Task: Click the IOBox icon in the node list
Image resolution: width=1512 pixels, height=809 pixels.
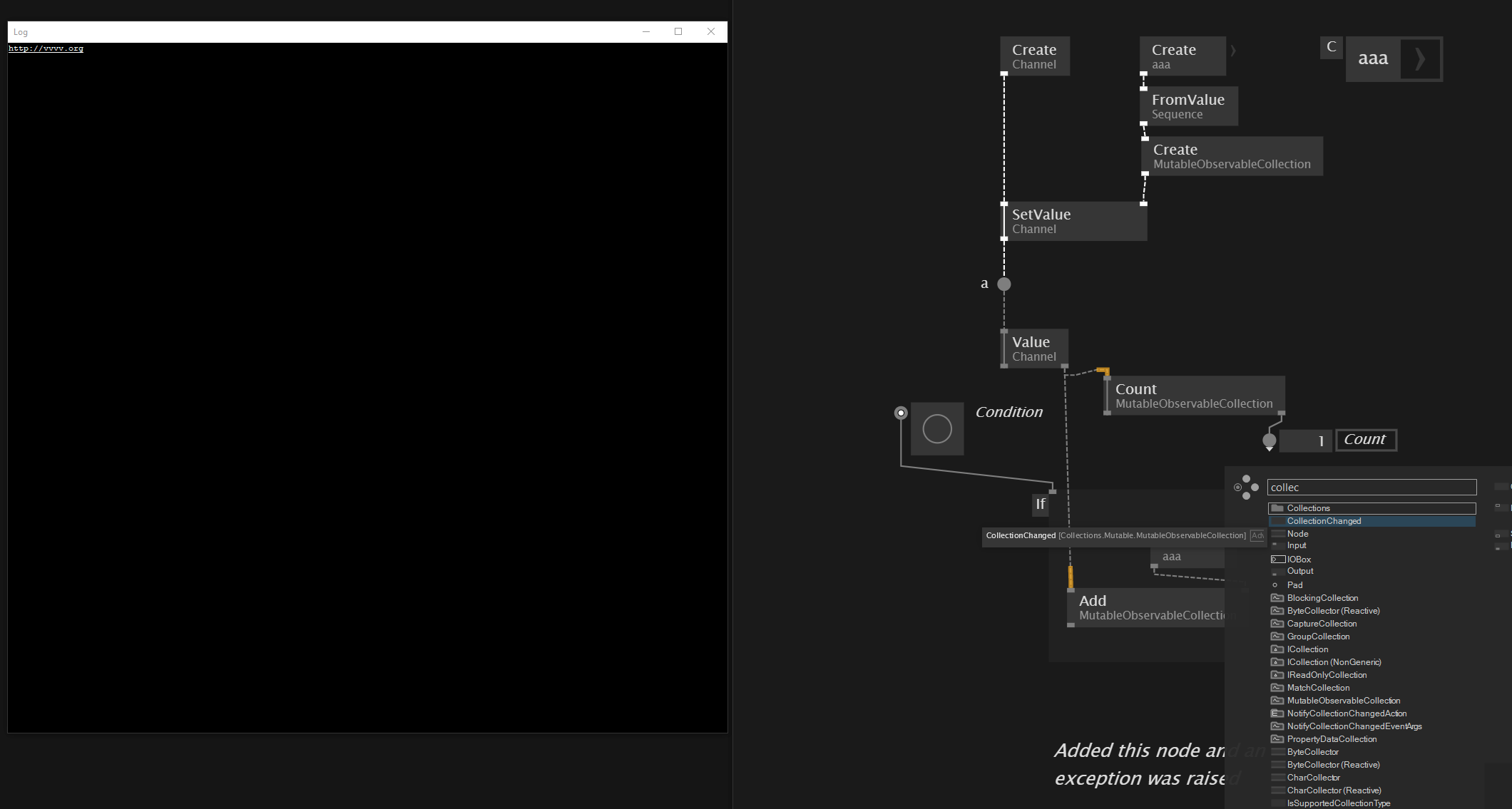Action: 1278,560
